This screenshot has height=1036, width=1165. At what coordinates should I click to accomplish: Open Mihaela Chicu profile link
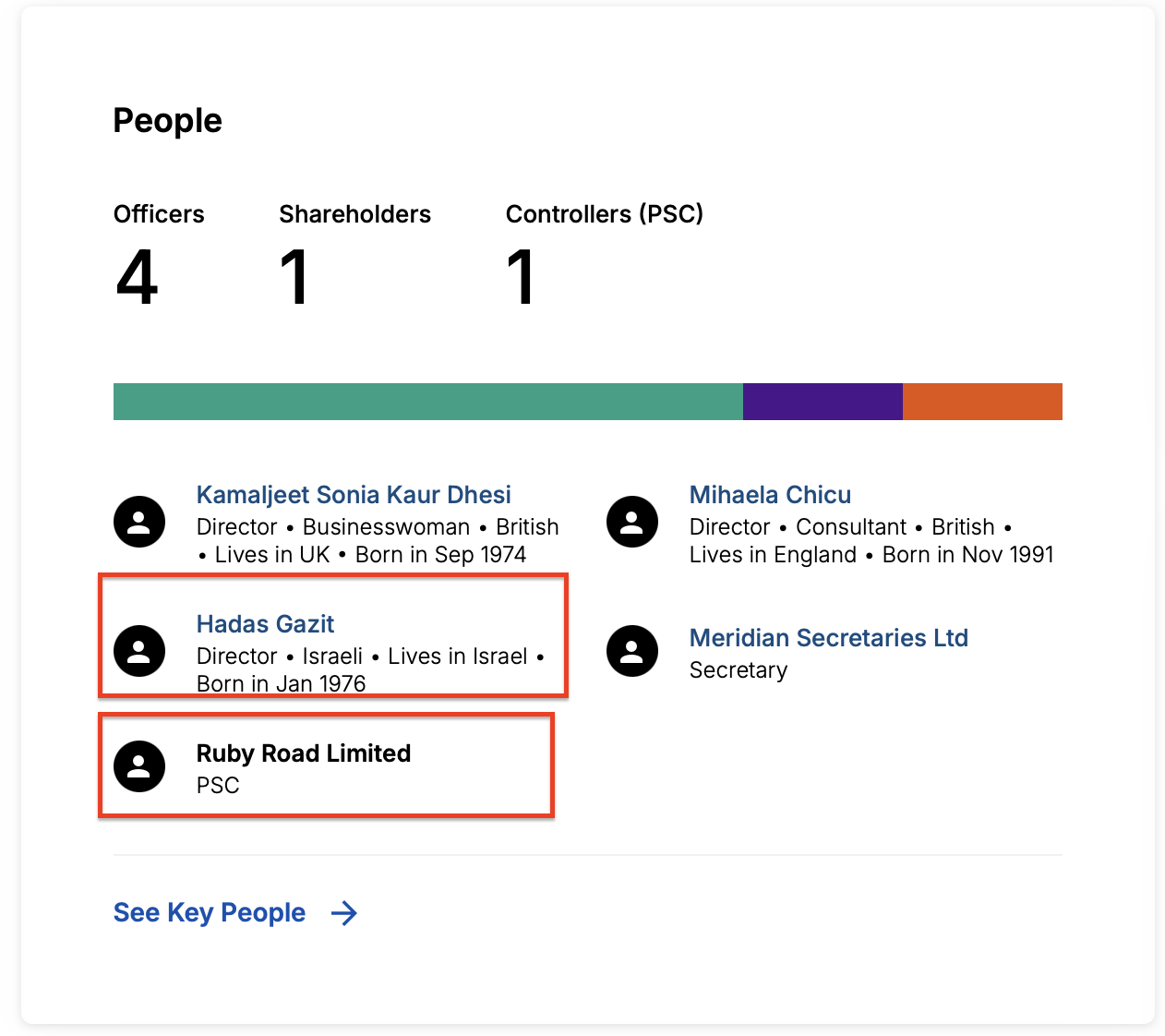(x=770, y=495)
